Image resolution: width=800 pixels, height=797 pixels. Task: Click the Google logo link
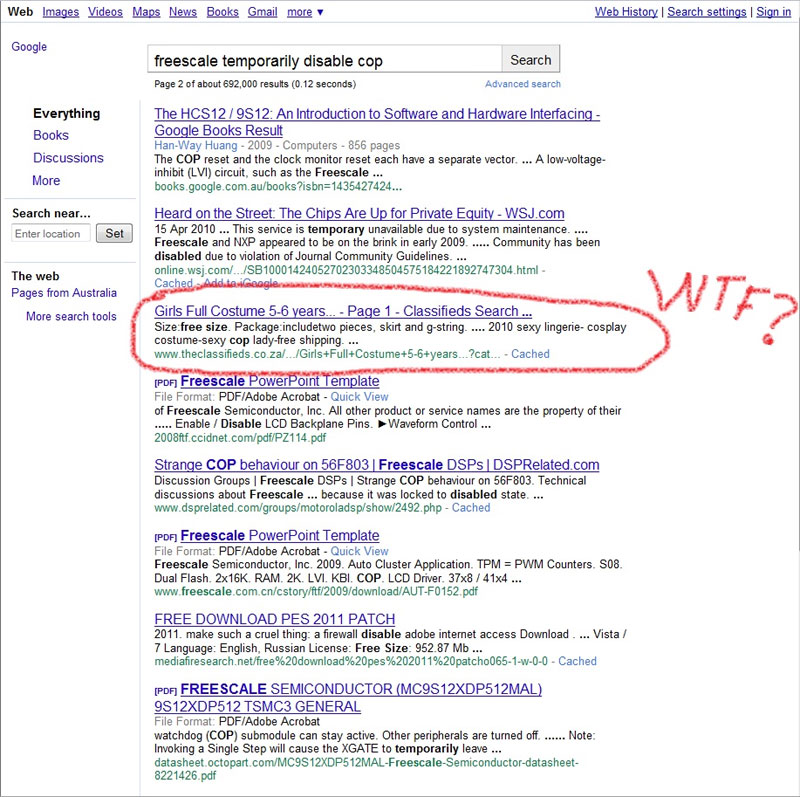[x=29, y=46]
